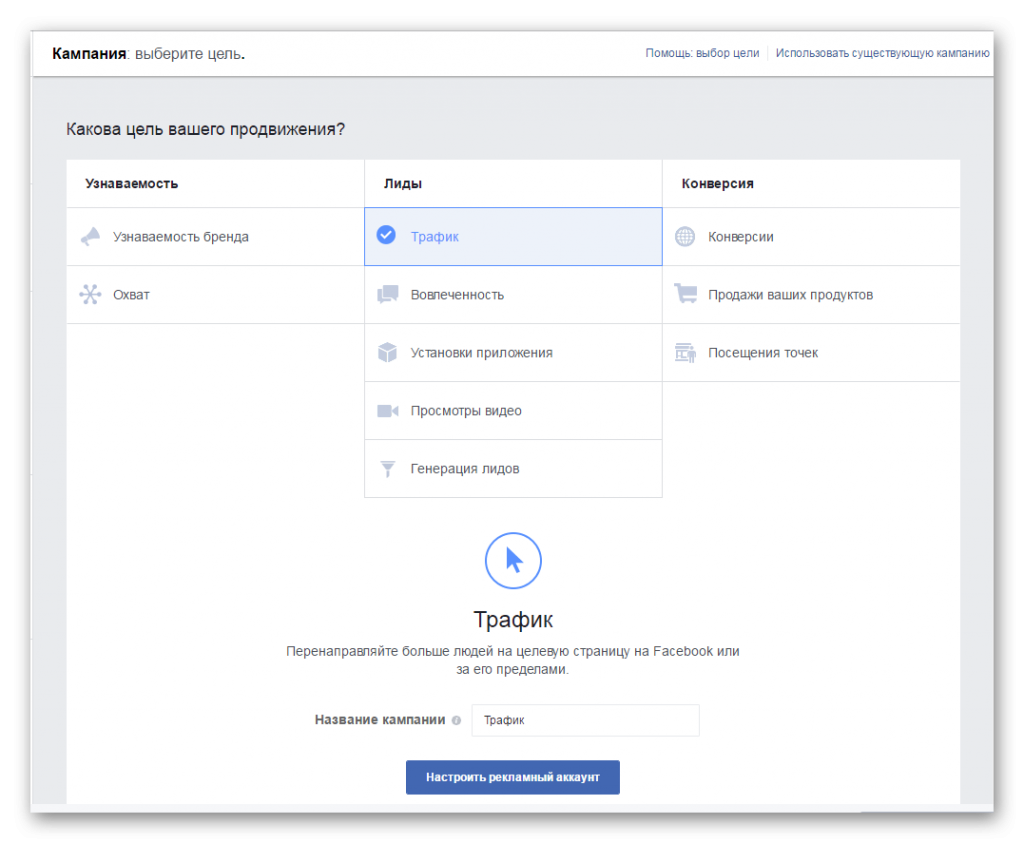Click the shopping cart product sales icon
This screenshot has width=1024, height=843.
pyautogui.click(x=685, y=295)
